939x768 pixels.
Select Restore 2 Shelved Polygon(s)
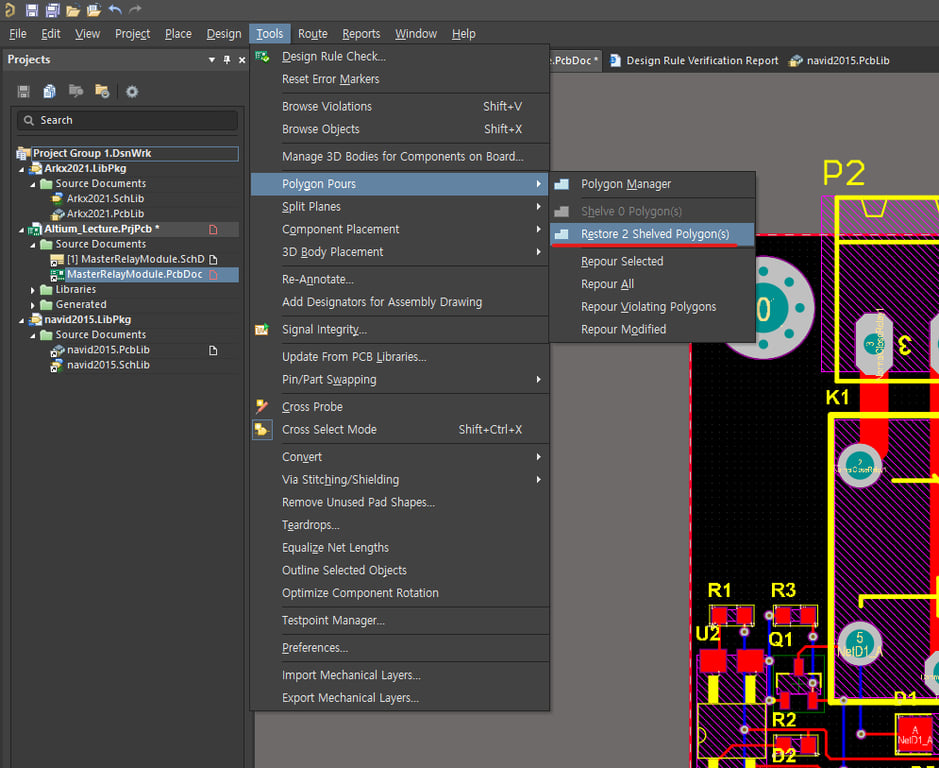(654, 234)
